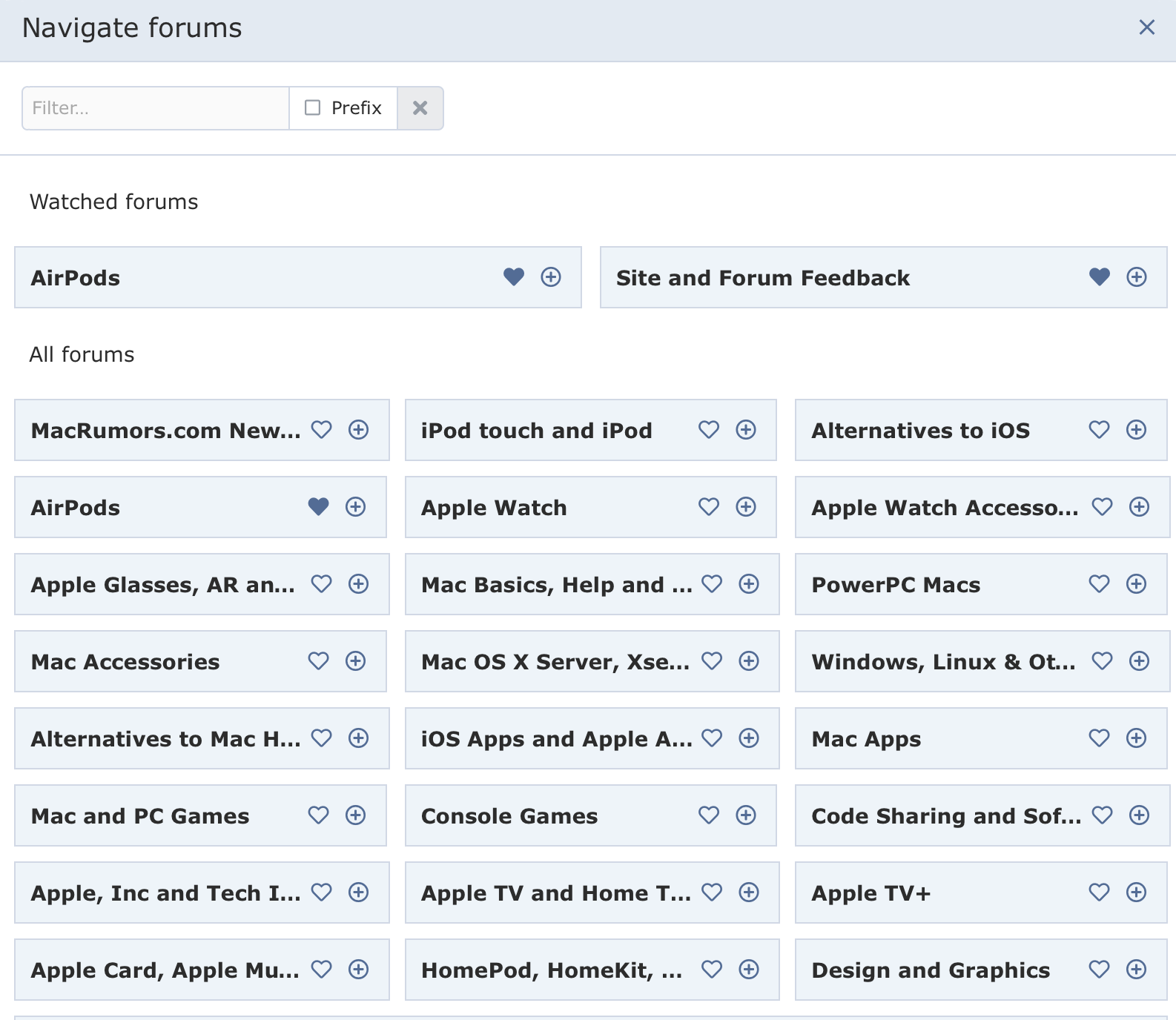
Task: Click heart for Apple Watch Accessories
Action: point(1103,507)
